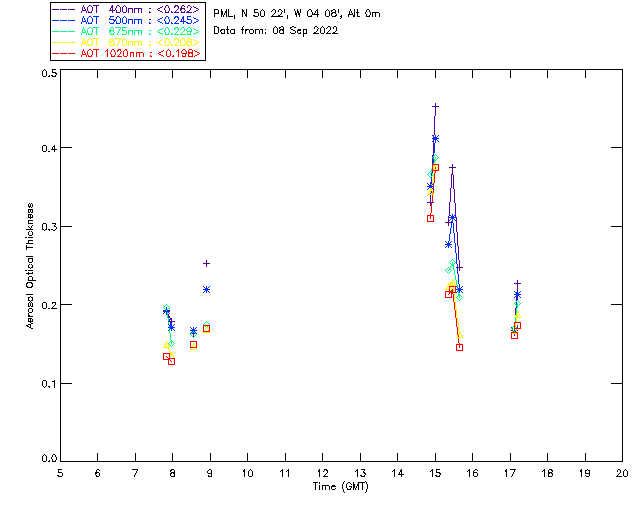Click hour 11 on the time axis
The height and width of the screenshot is (512, 640).
pyautogui.click(x=285, y=473)
